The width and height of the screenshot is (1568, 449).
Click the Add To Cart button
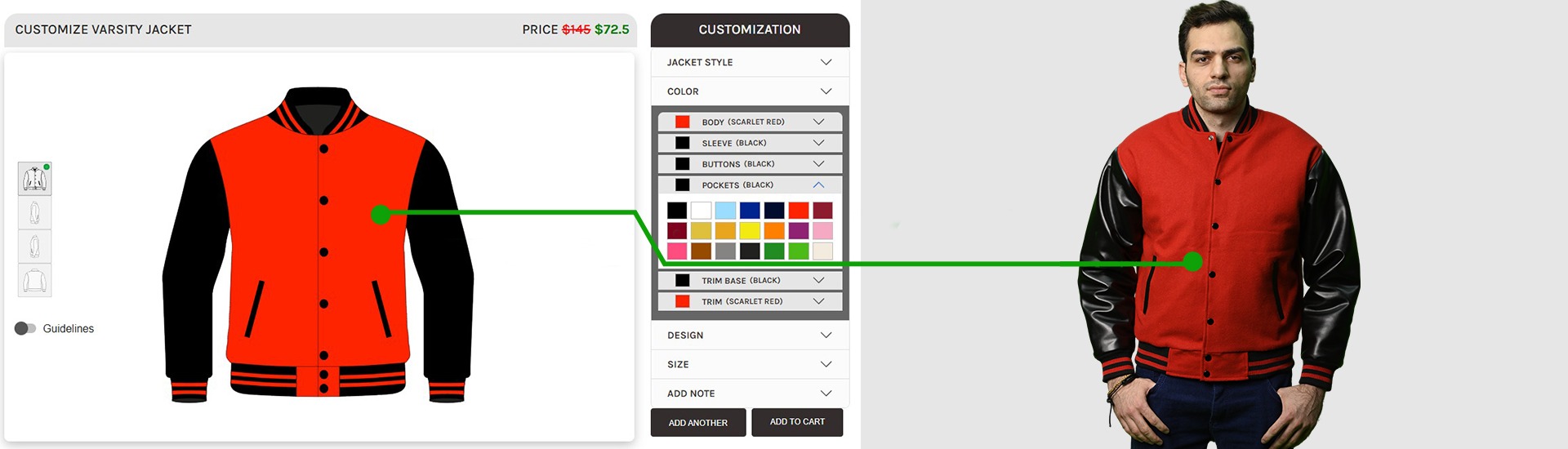pos(797,422)
